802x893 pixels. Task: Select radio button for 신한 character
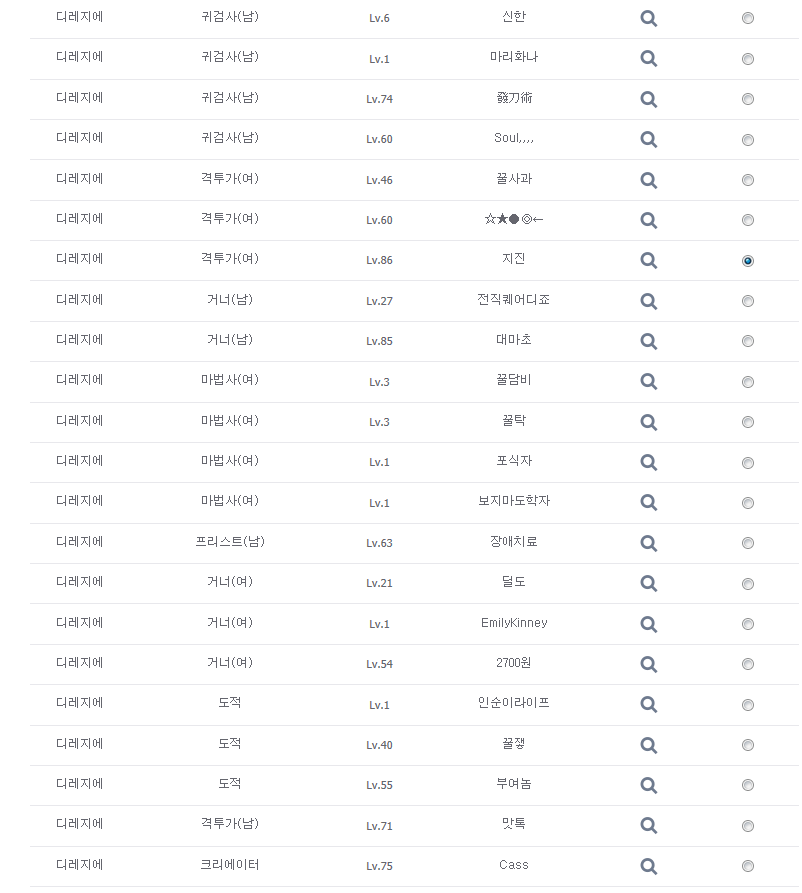coord(748,18)
